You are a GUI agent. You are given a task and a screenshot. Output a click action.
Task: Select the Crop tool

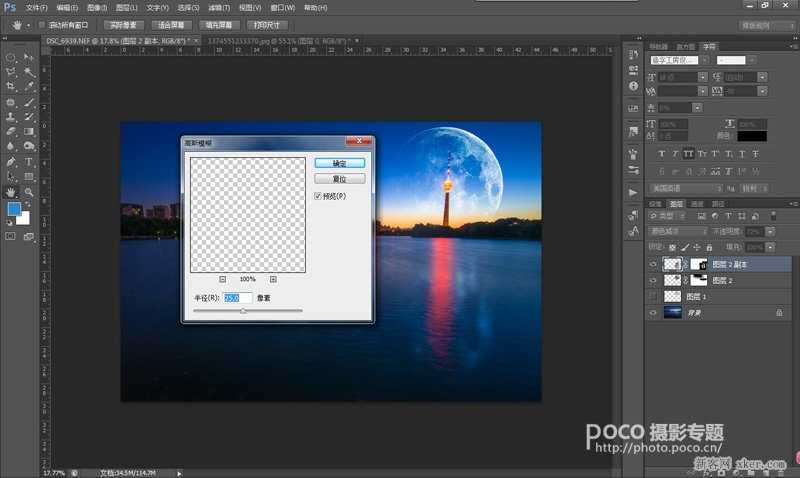[10, 86]
